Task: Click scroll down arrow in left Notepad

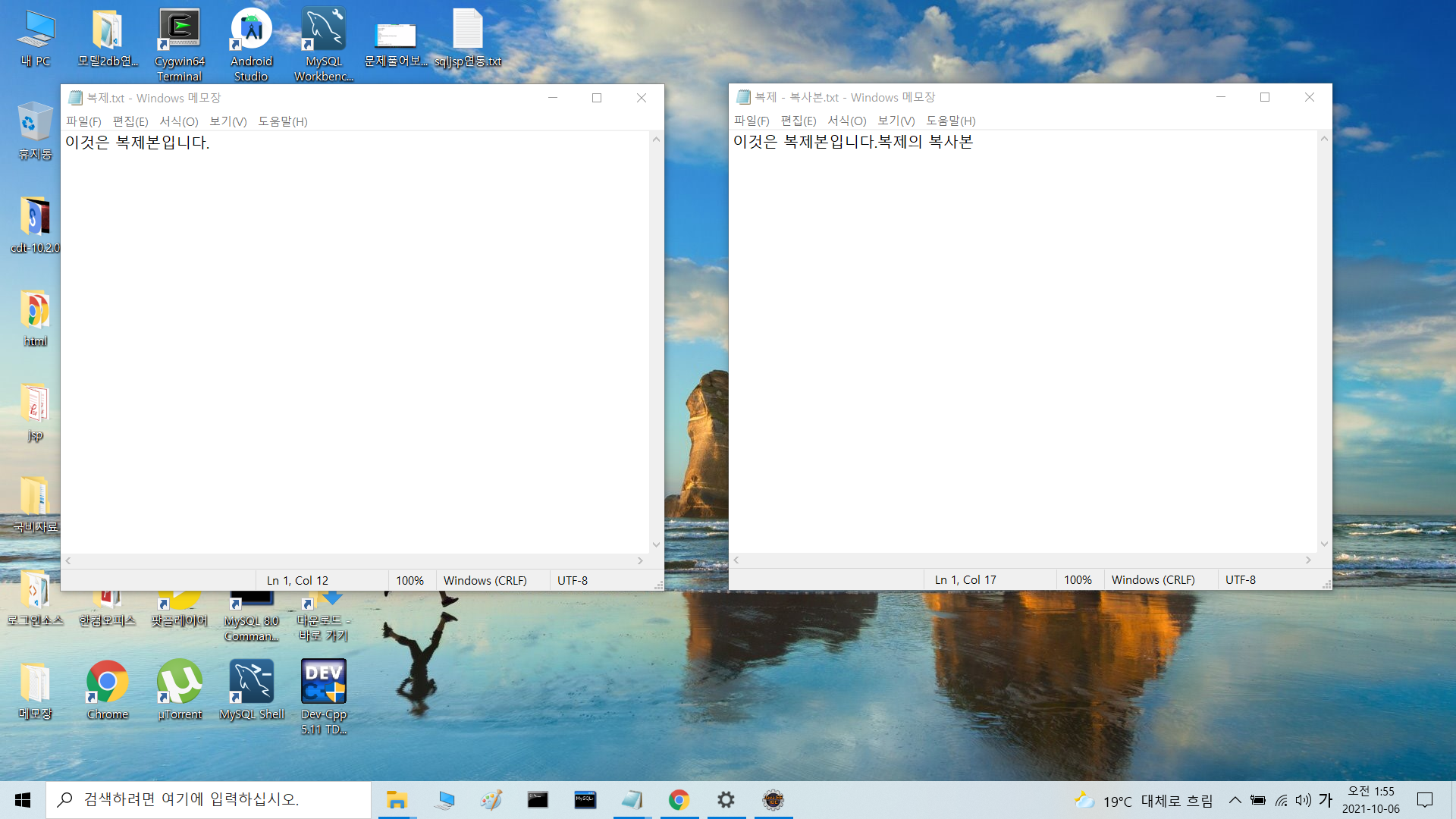Action: coord(656,544)
